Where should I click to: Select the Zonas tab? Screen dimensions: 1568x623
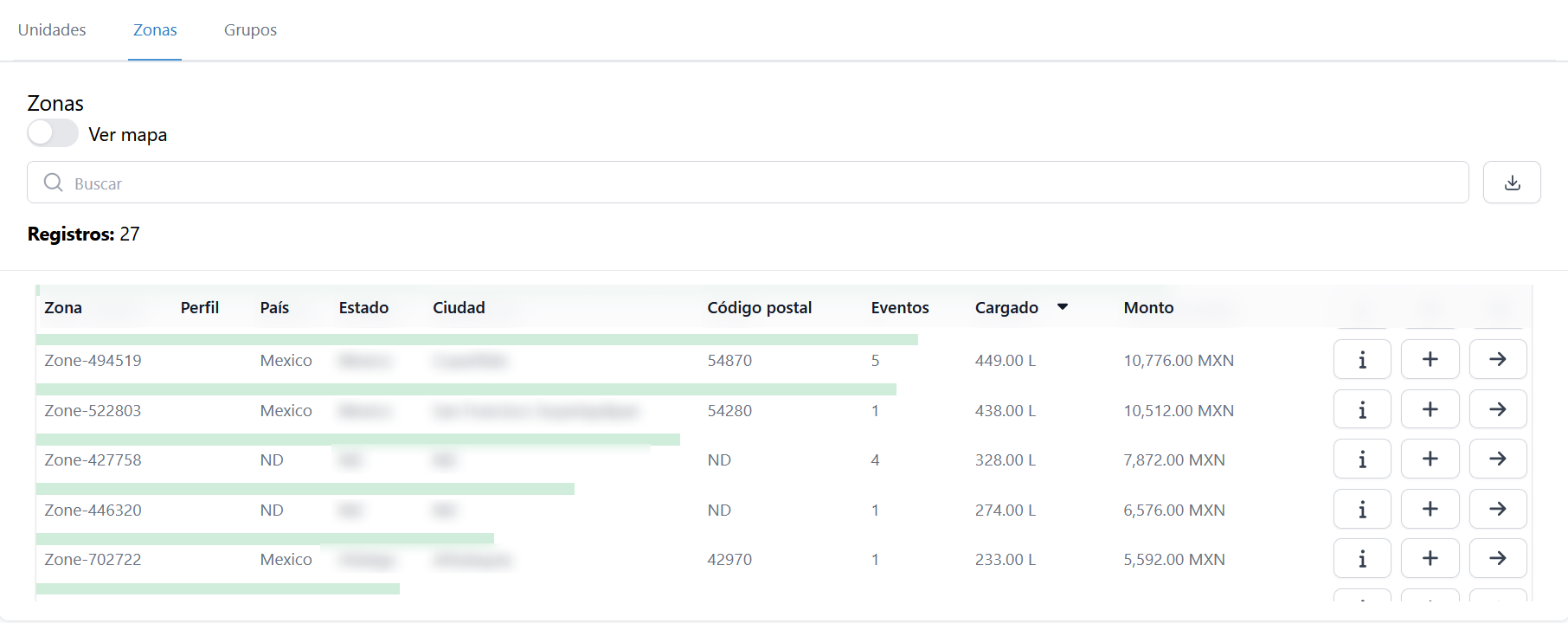pos(155,30)
